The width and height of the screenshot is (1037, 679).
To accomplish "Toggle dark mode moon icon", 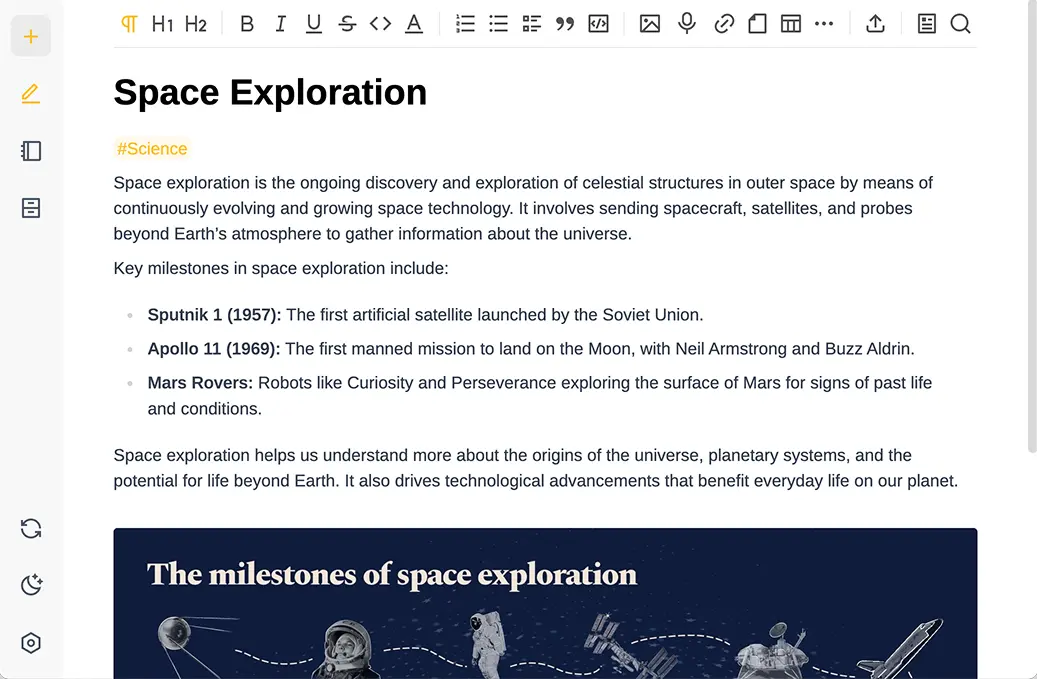I will [31, 585].
